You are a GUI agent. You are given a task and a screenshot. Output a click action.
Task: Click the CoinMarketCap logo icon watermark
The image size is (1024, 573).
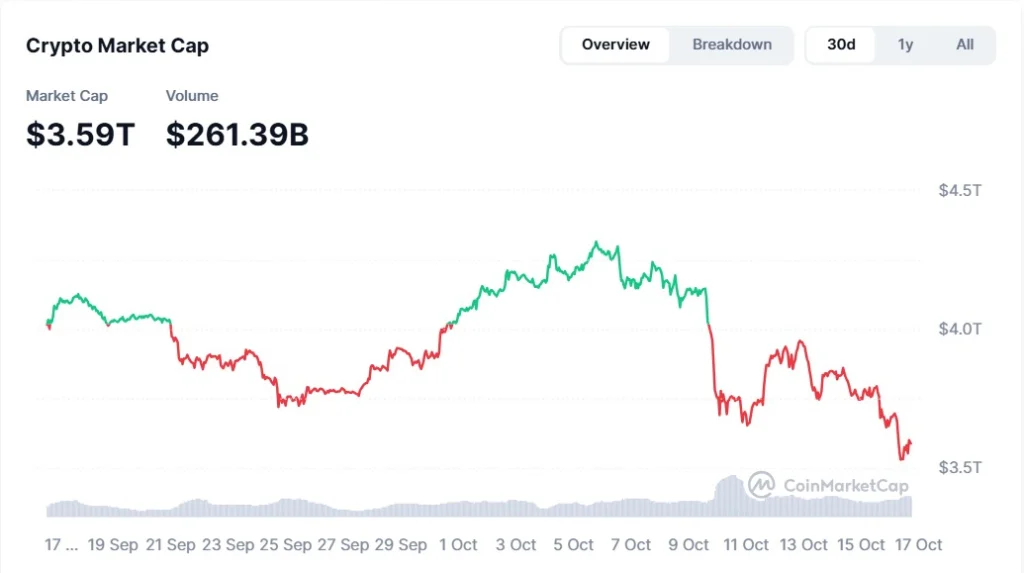click(761, 485)
